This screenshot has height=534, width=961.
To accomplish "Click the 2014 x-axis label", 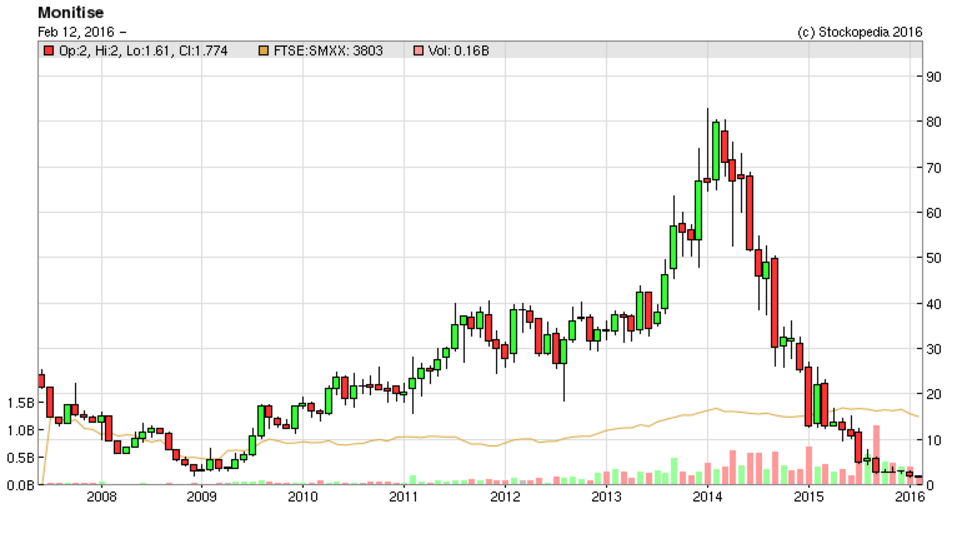I will coord(707,496).
